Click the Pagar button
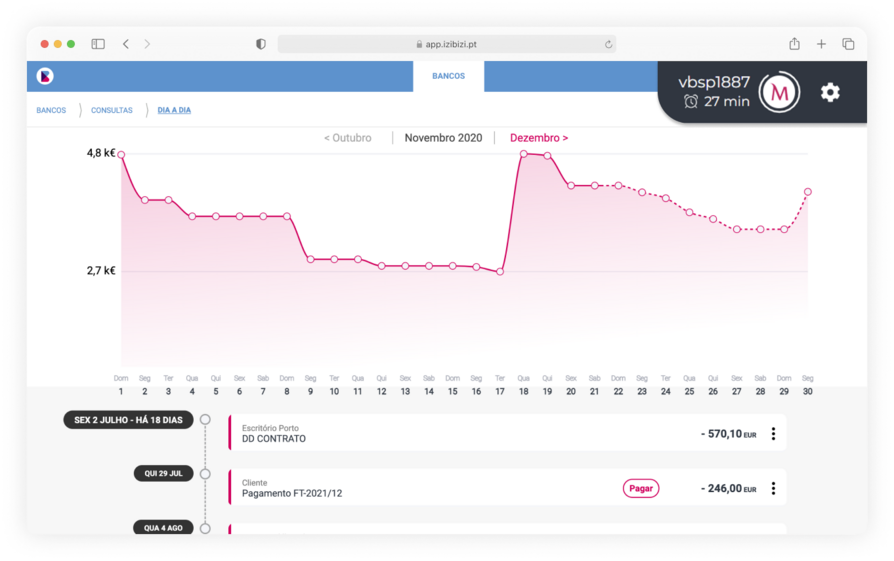 [x=641, y=488]
